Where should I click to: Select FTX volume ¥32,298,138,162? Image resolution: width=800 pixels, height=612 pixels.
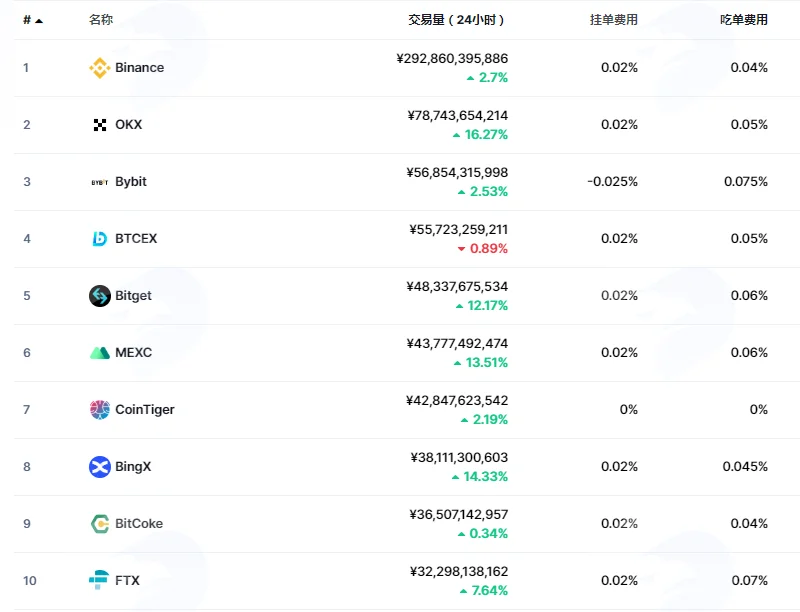(x=459, y=572)
